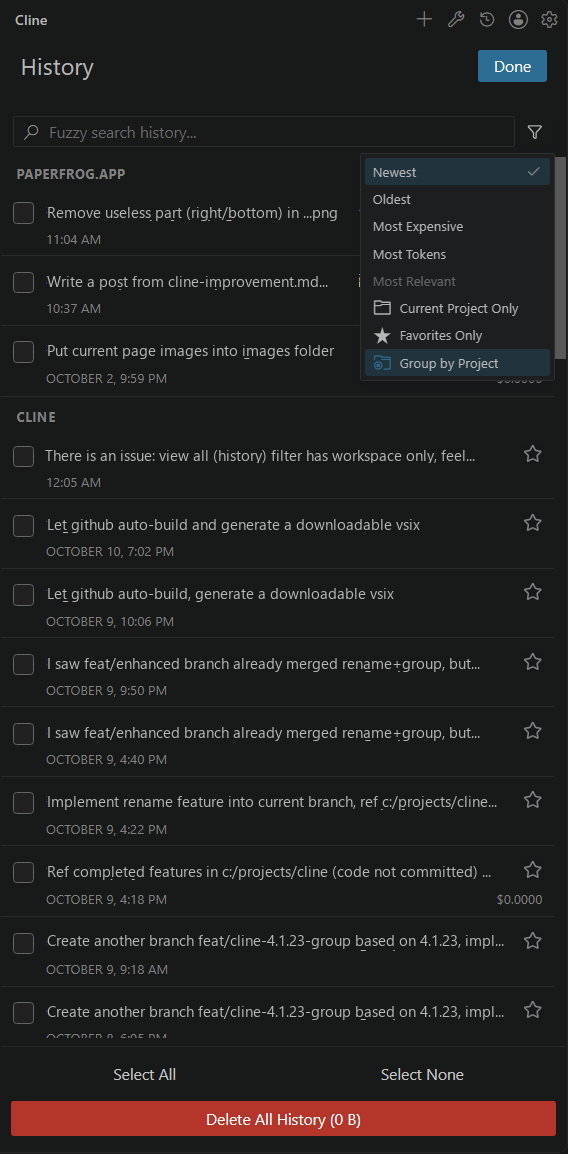Star the "Ref completed features" task
568x1154 pixels.
[533, 870]
